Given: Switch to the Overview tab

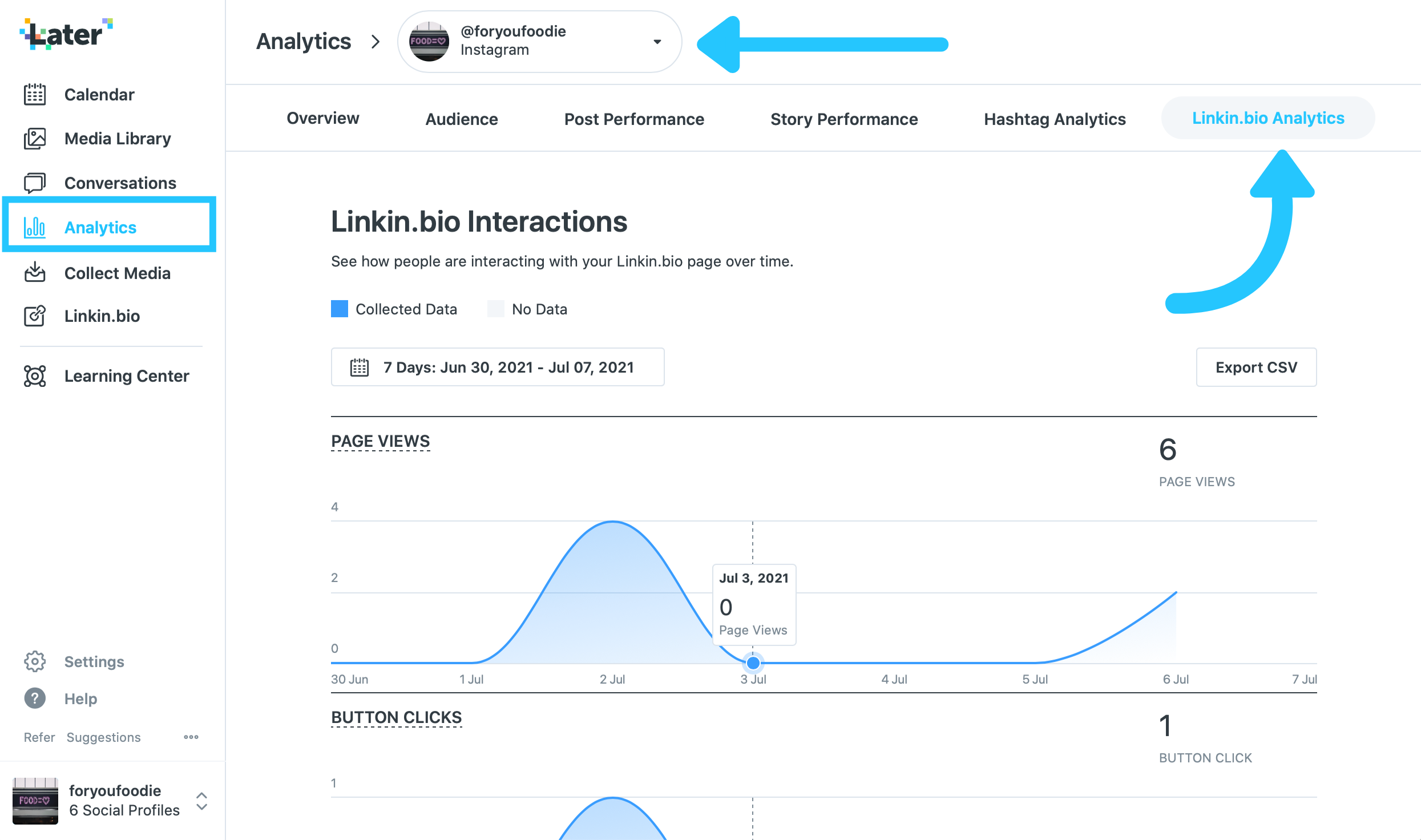Looking at the screenshot, I should click(323, 118).
